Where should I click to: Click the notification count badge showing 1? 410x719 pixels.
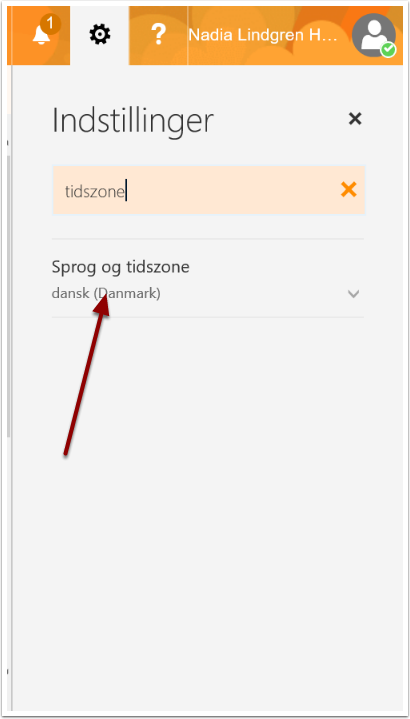50,24
